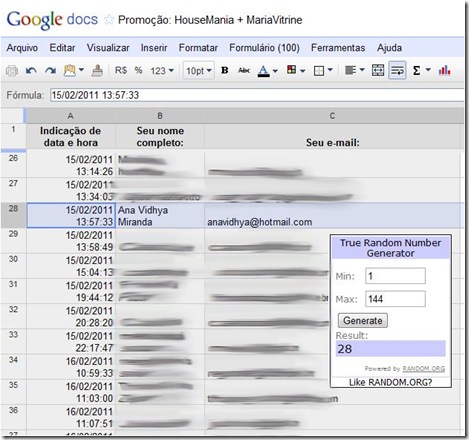This screenshot has height=440, width=469.
Task: Click the timestamp cell 15/02/2011 13:14:26
Action: (71, 165)
